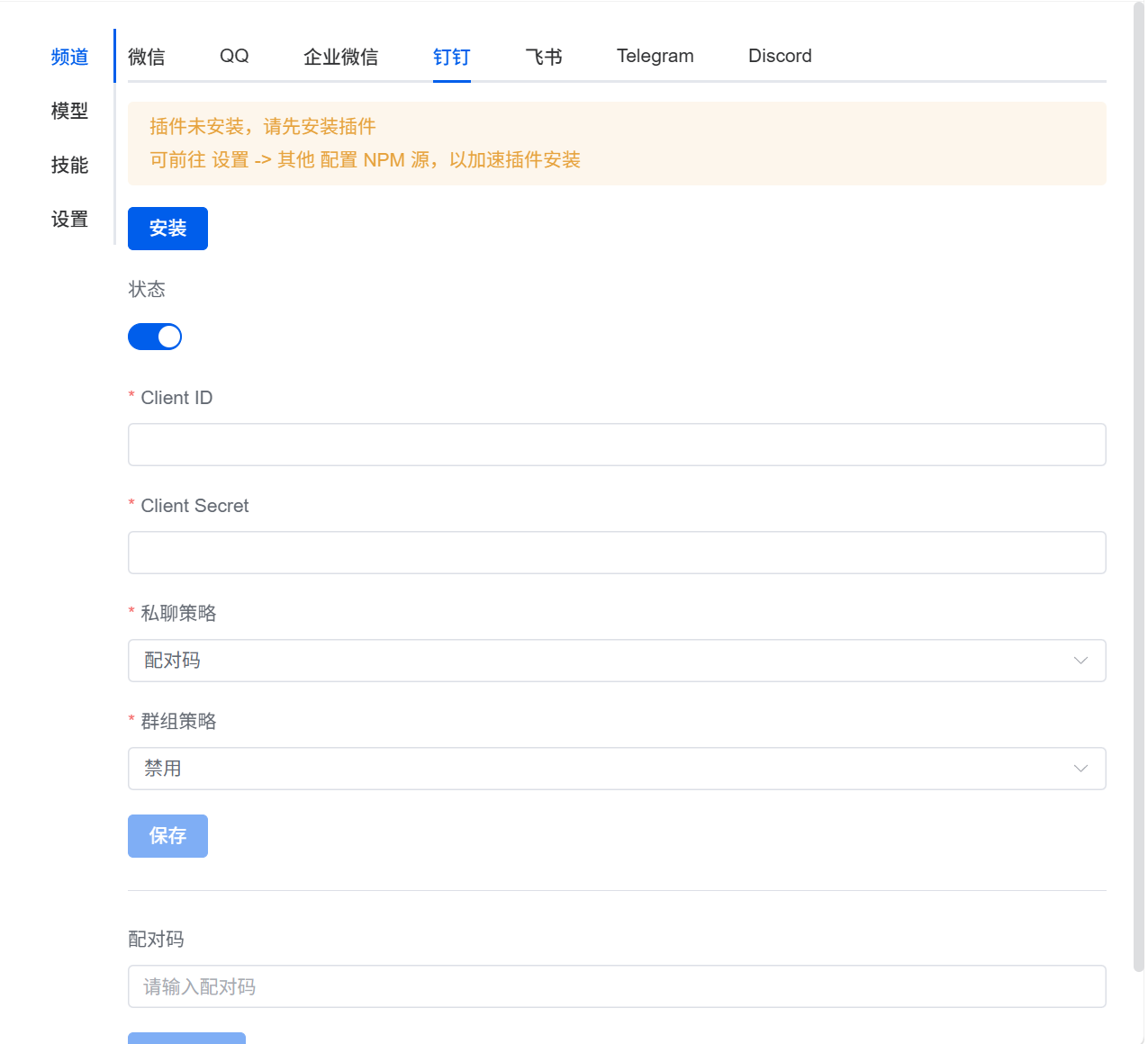The width and height of the screenshot is (1148, 1044).
Task: Click the 安装 install button
Action: pyautogui.click(x=167, y=229)
